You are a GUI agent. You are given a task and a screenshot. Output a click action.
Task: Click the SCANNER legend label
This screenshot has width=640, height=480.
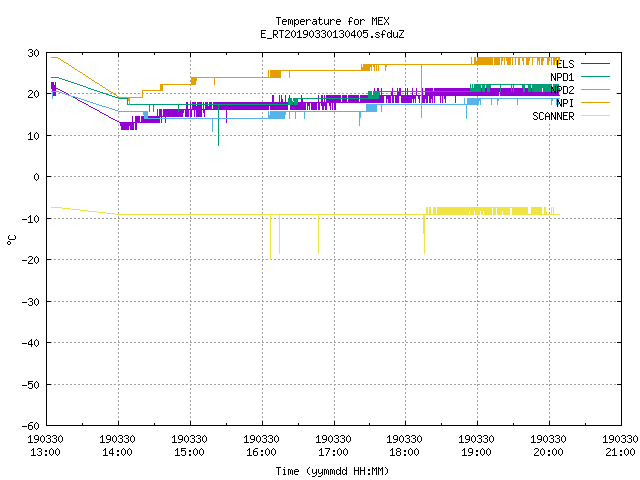(553, 116)
